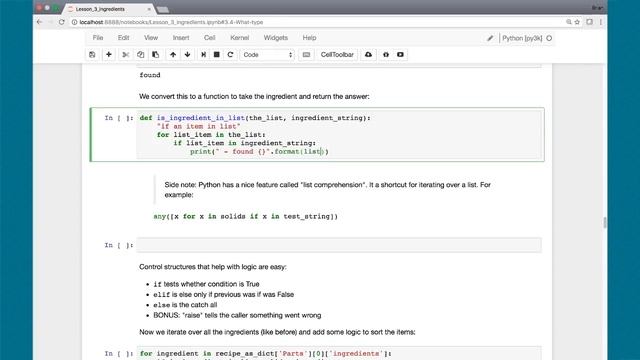Bookmark this page with star icon
This screenshot has width=640, height=360.
(577, 22)
